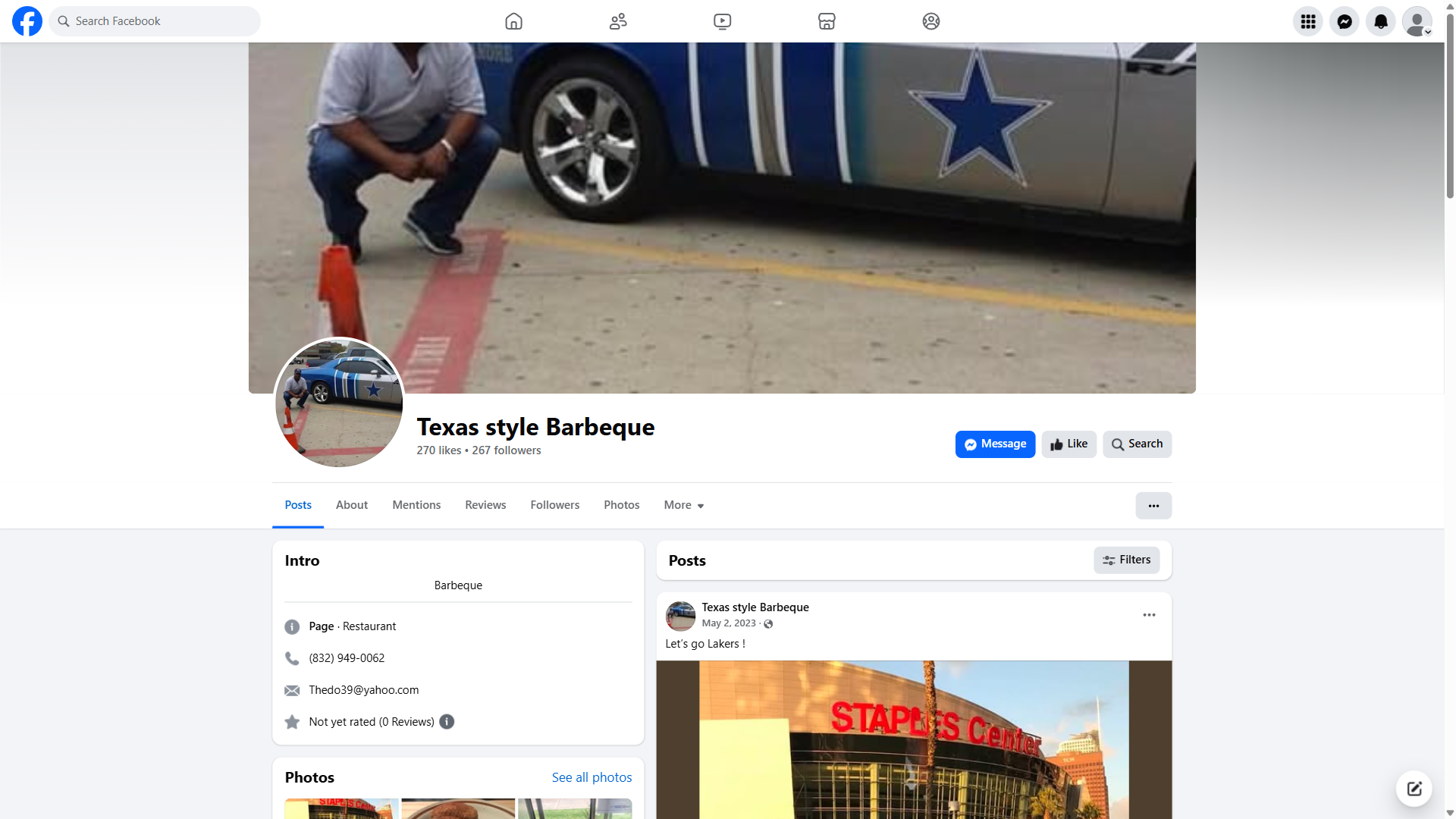This screenshot has width=1456, height=819.
Task: Click the Facebook logo icon
Action: click(27, 21)
